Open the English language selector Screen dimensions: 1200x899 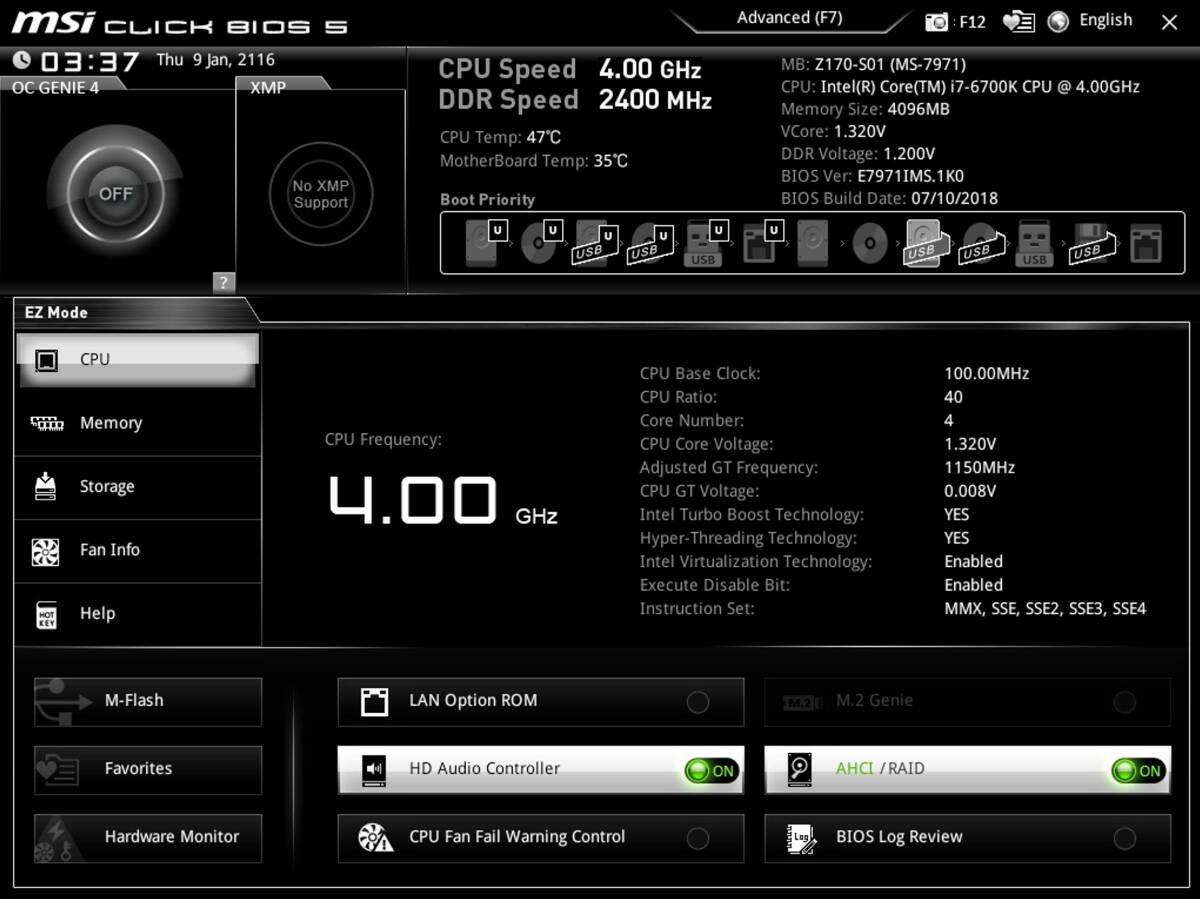tap(1106, 20)
